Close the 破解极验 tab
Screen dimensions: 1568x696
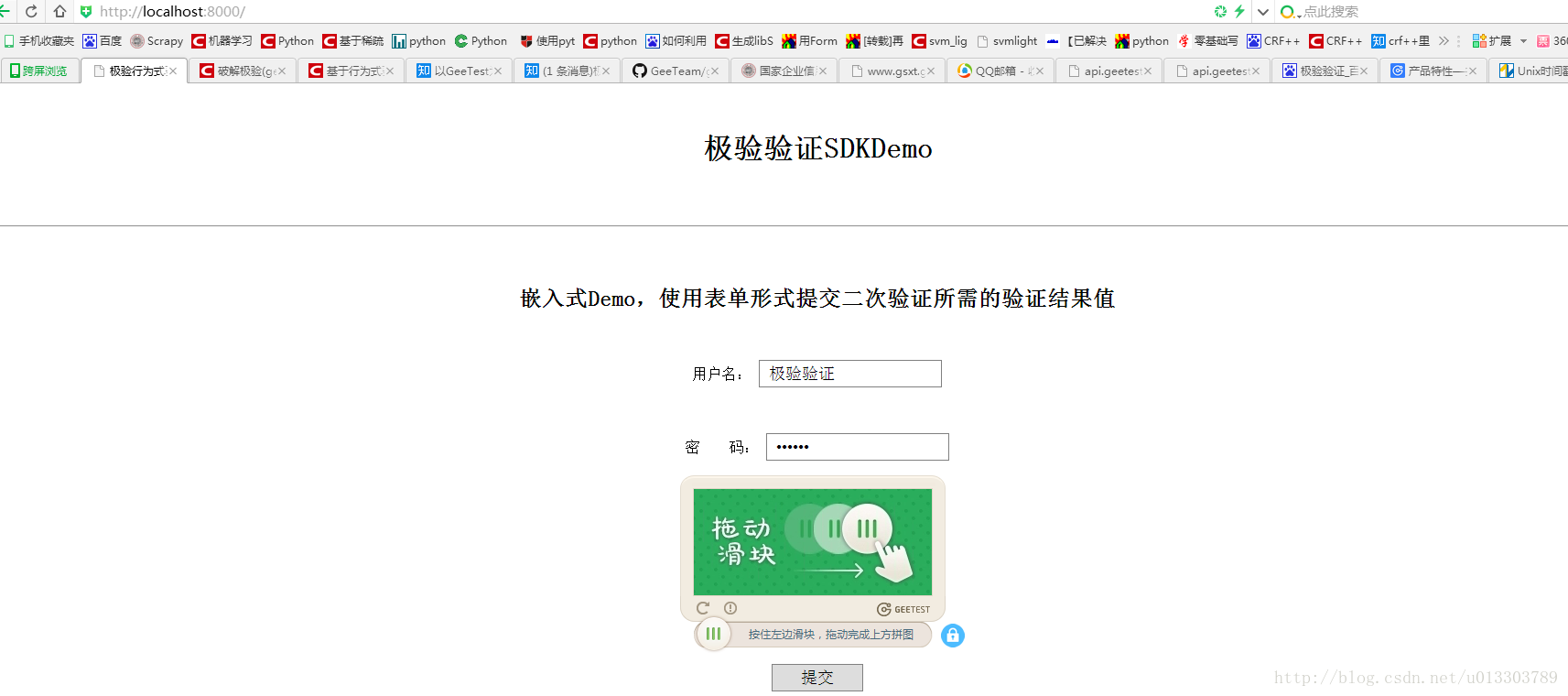[282, 71]
